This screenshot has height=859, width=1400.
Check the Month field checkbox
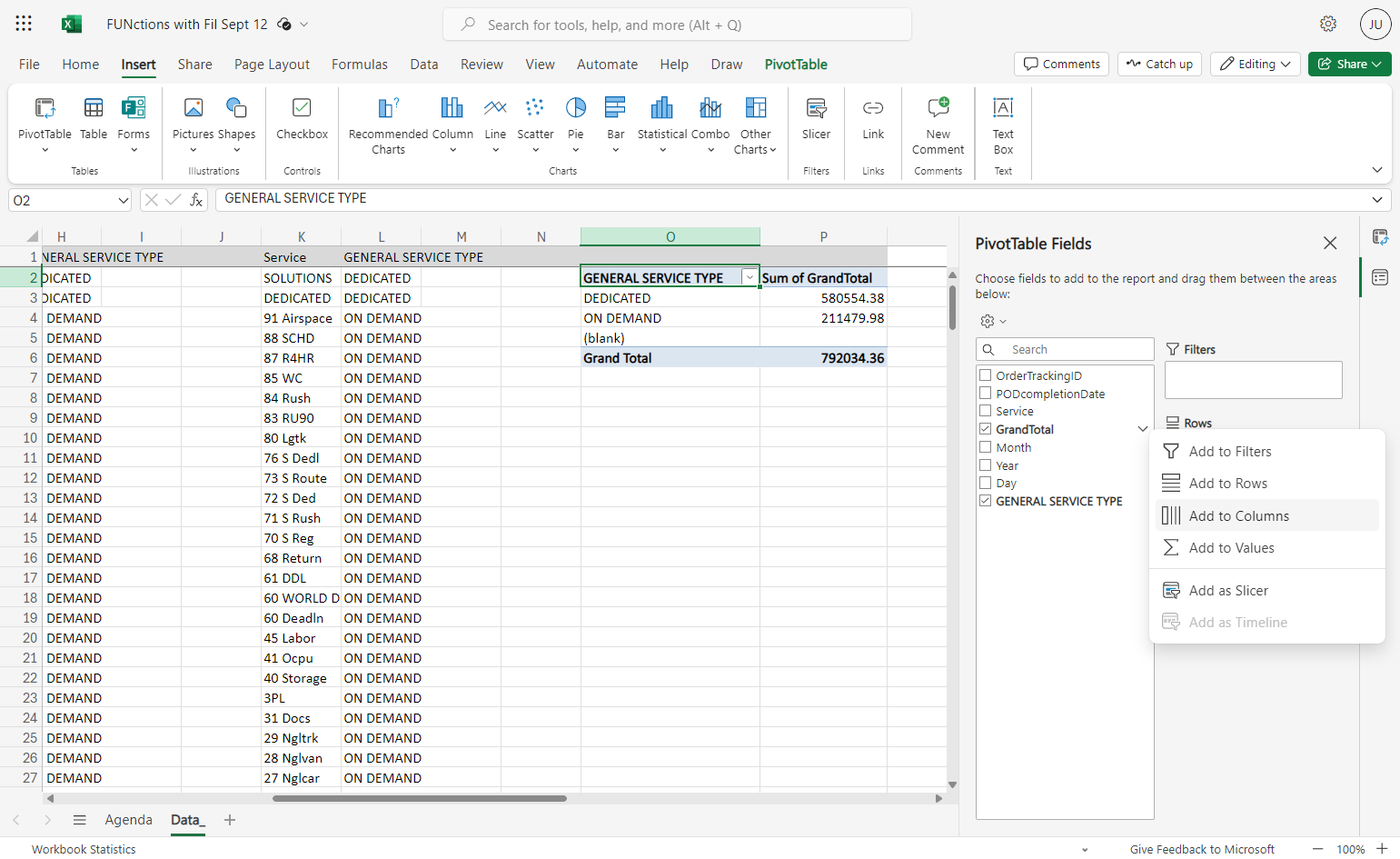(986, 447)
